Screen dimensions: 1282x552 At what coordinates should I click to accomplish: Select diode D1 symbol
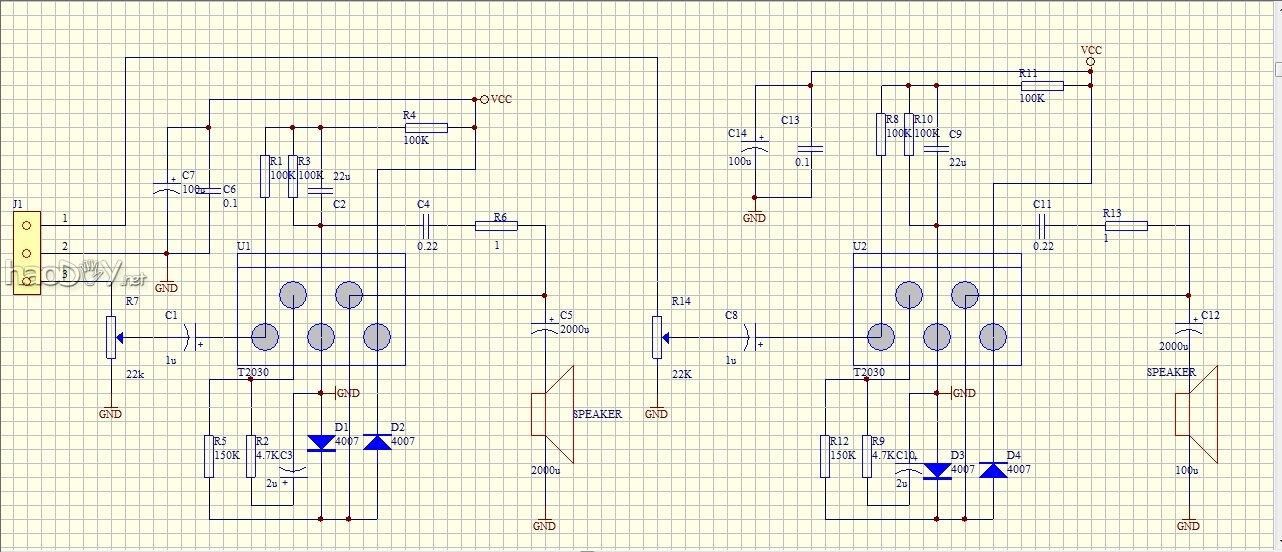(x=321, y=443)
